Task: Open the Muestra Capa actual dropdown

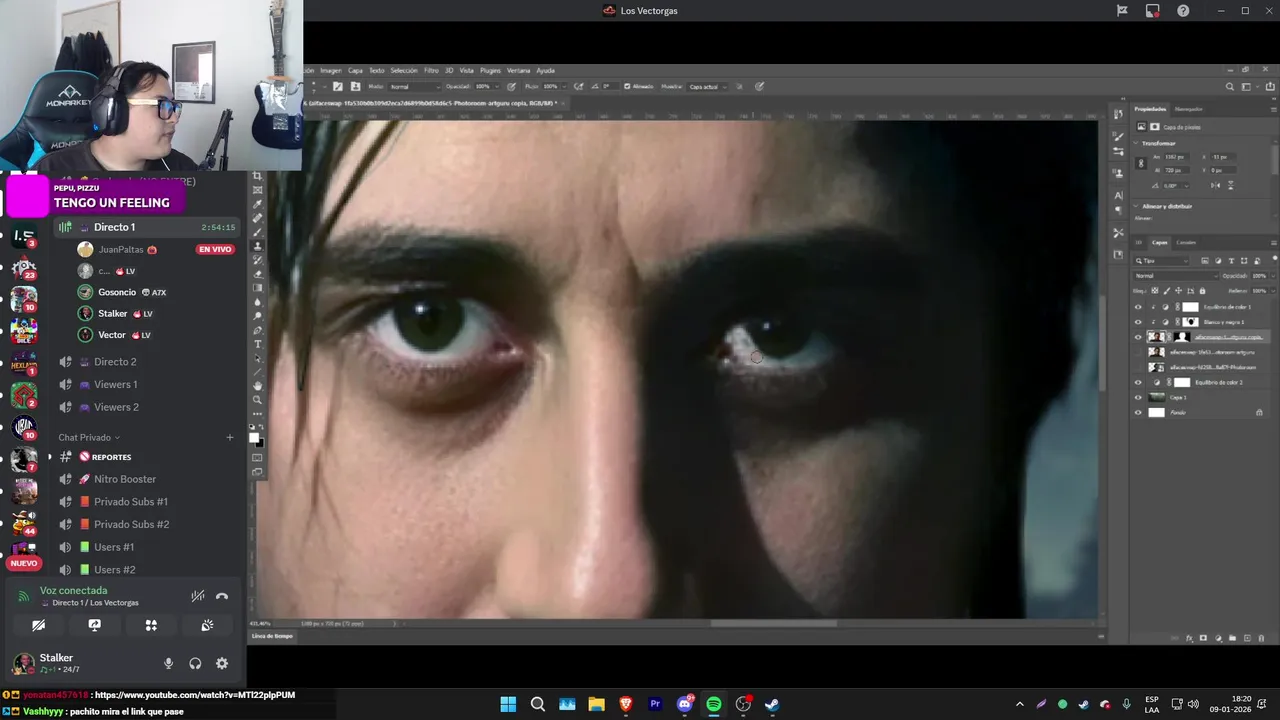Action: pos(708,86)
